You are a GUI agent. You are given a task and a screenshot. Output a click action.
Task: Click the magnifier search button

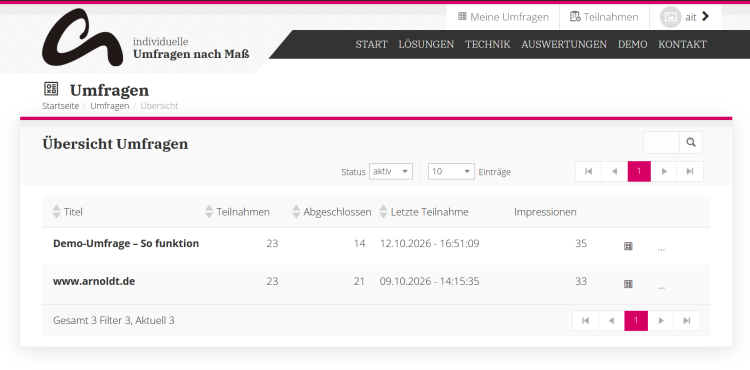[691, 142]
